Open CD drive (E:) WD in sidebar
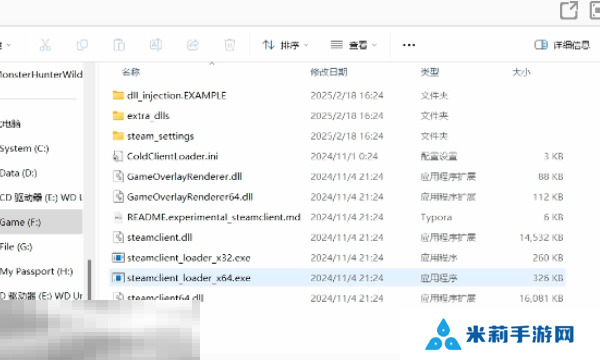This screenshot has width=600, height=360. (x=41, y=197)
